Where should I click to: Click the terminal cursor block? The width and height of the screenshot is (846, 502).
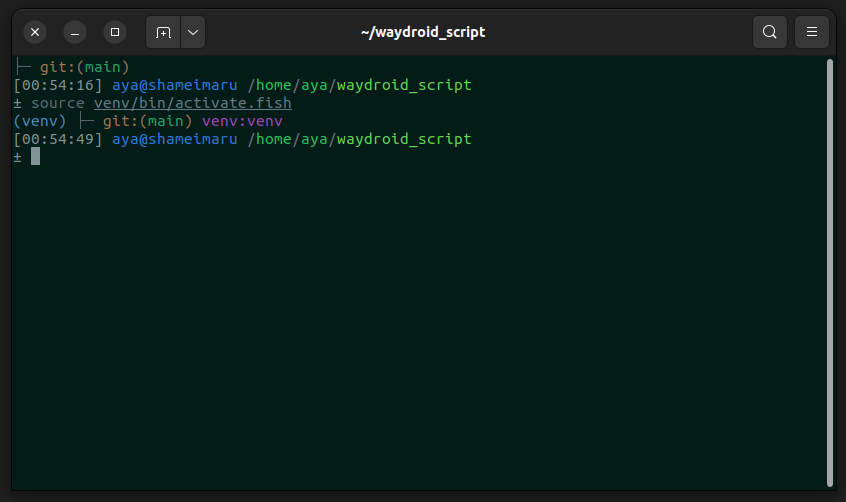35,156
